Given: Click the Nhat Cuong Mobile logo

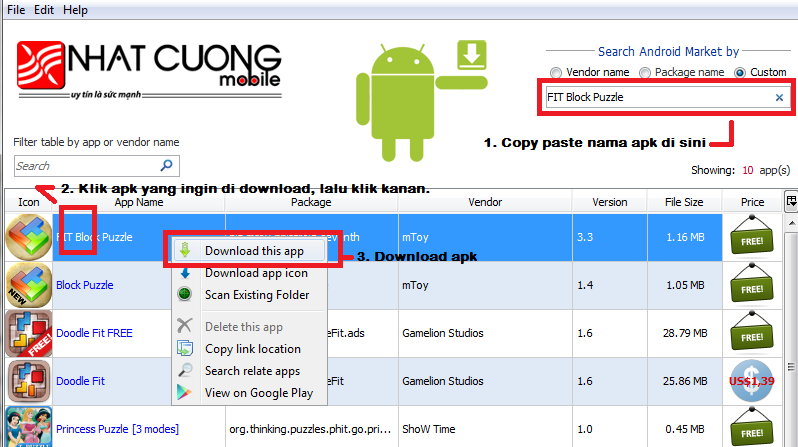Looking at the screenshot, I should point(149,70).
